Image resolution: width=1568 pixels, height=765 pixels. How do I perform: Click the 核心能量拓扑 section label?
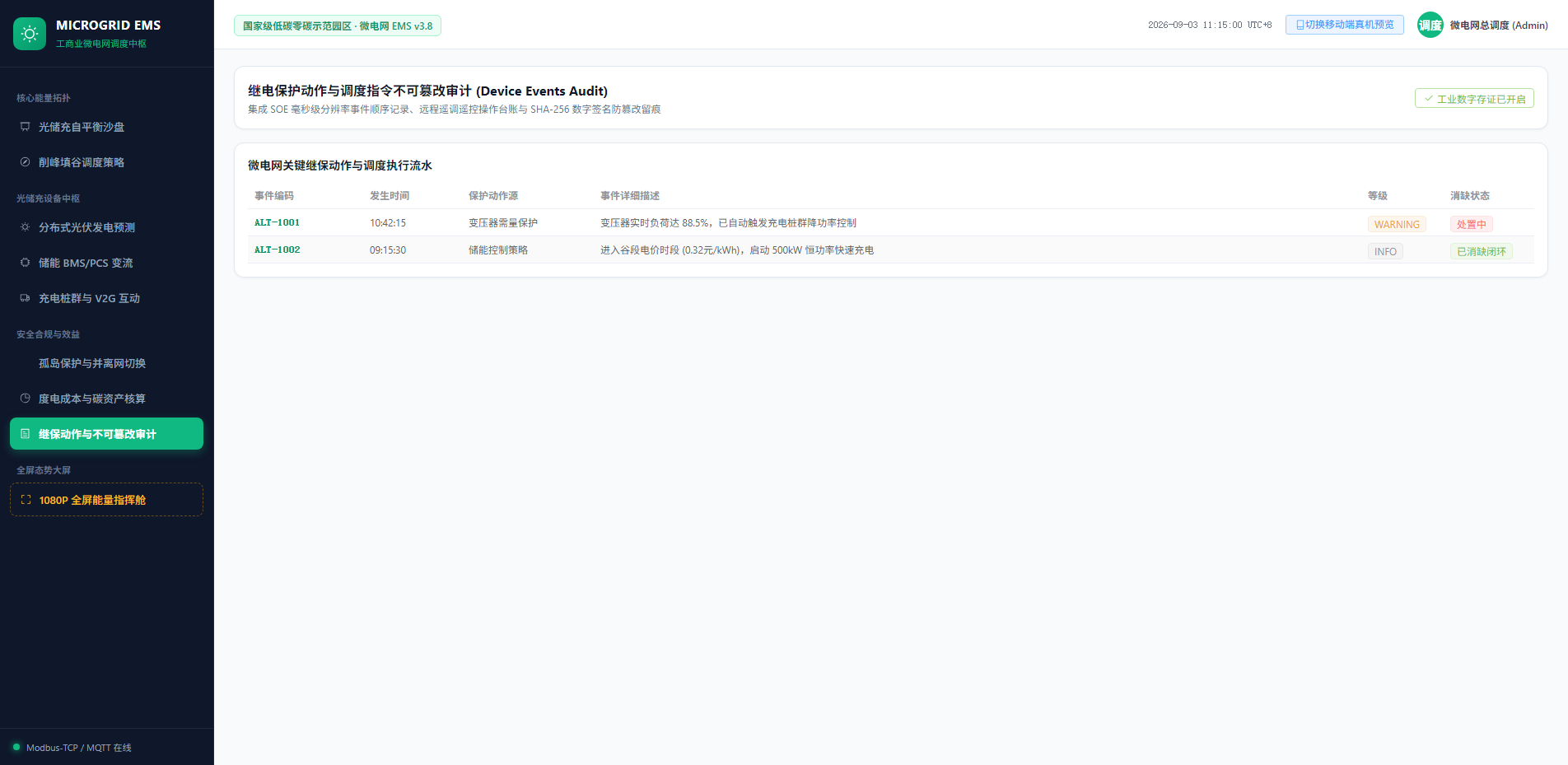[44, 98]
